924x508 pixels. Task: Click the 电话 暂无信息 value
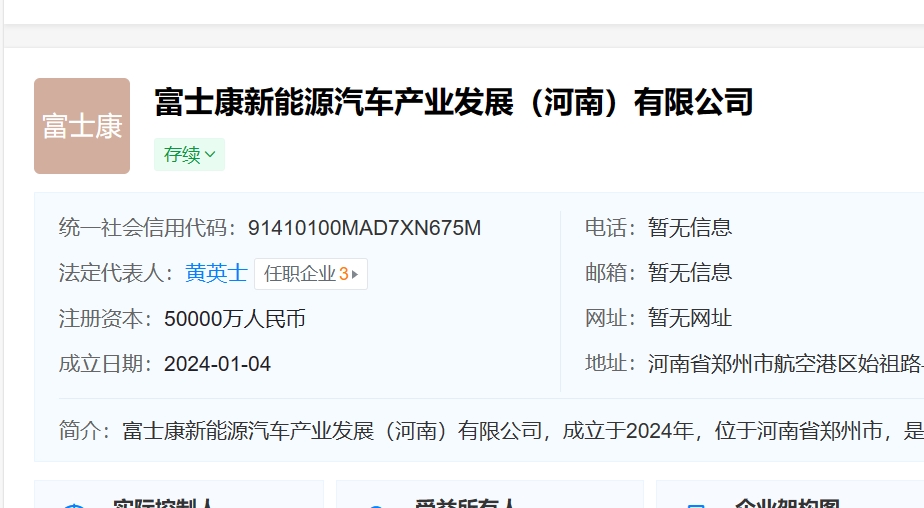(689, 227)
